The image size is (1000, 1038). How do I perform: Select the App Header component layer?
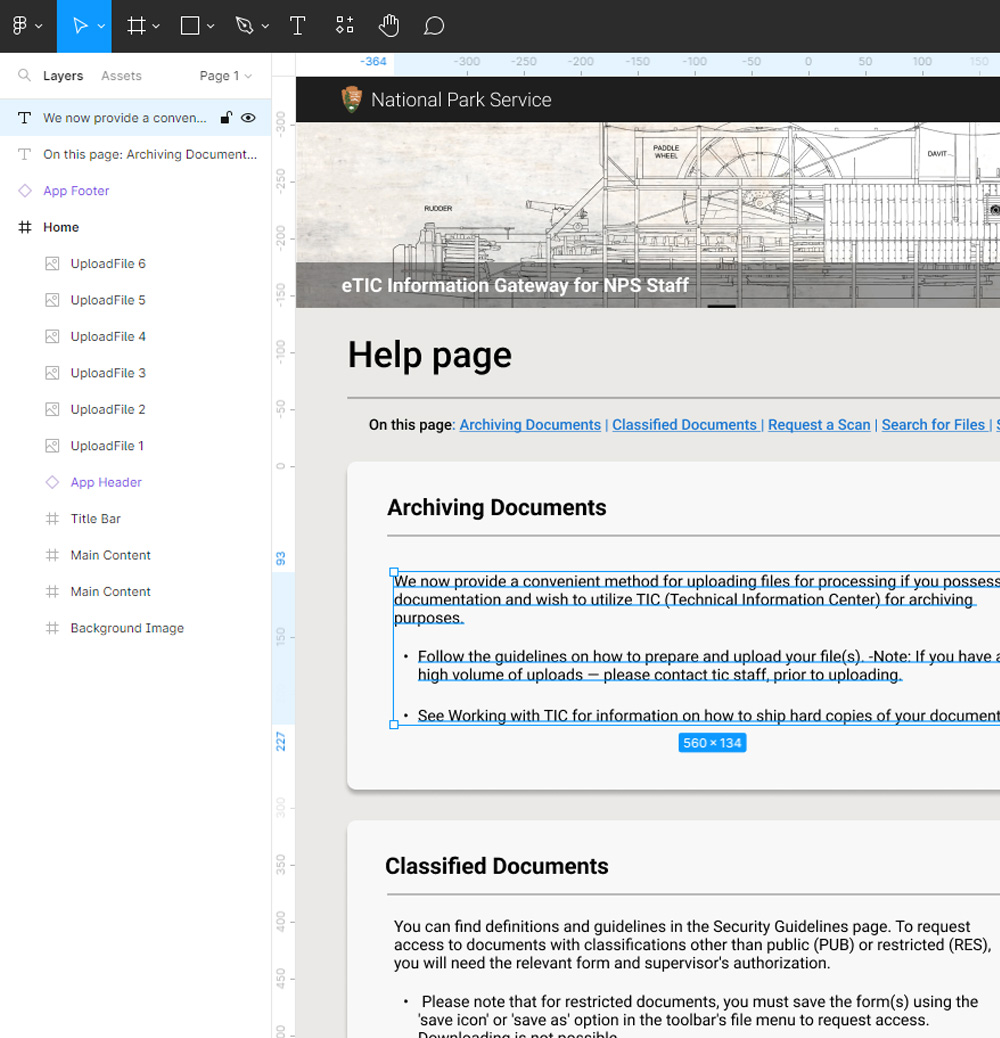pyautogui.click(x=135, y=482)
